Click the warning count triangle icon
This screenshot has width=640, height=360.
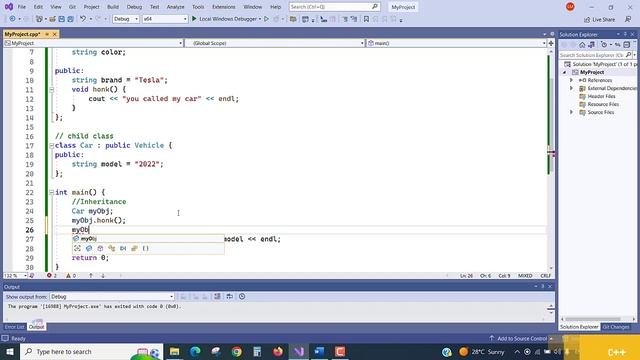point(68,276)
